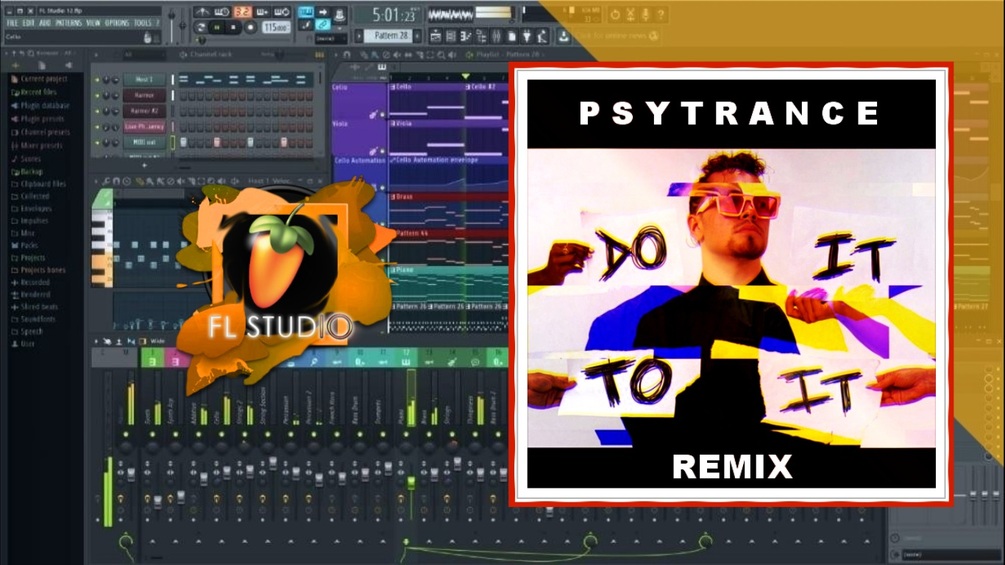1005x565 pixels.
Task: Open the playlist view toolbar icon
Action: pyautogui.click(x=436, y=36)
